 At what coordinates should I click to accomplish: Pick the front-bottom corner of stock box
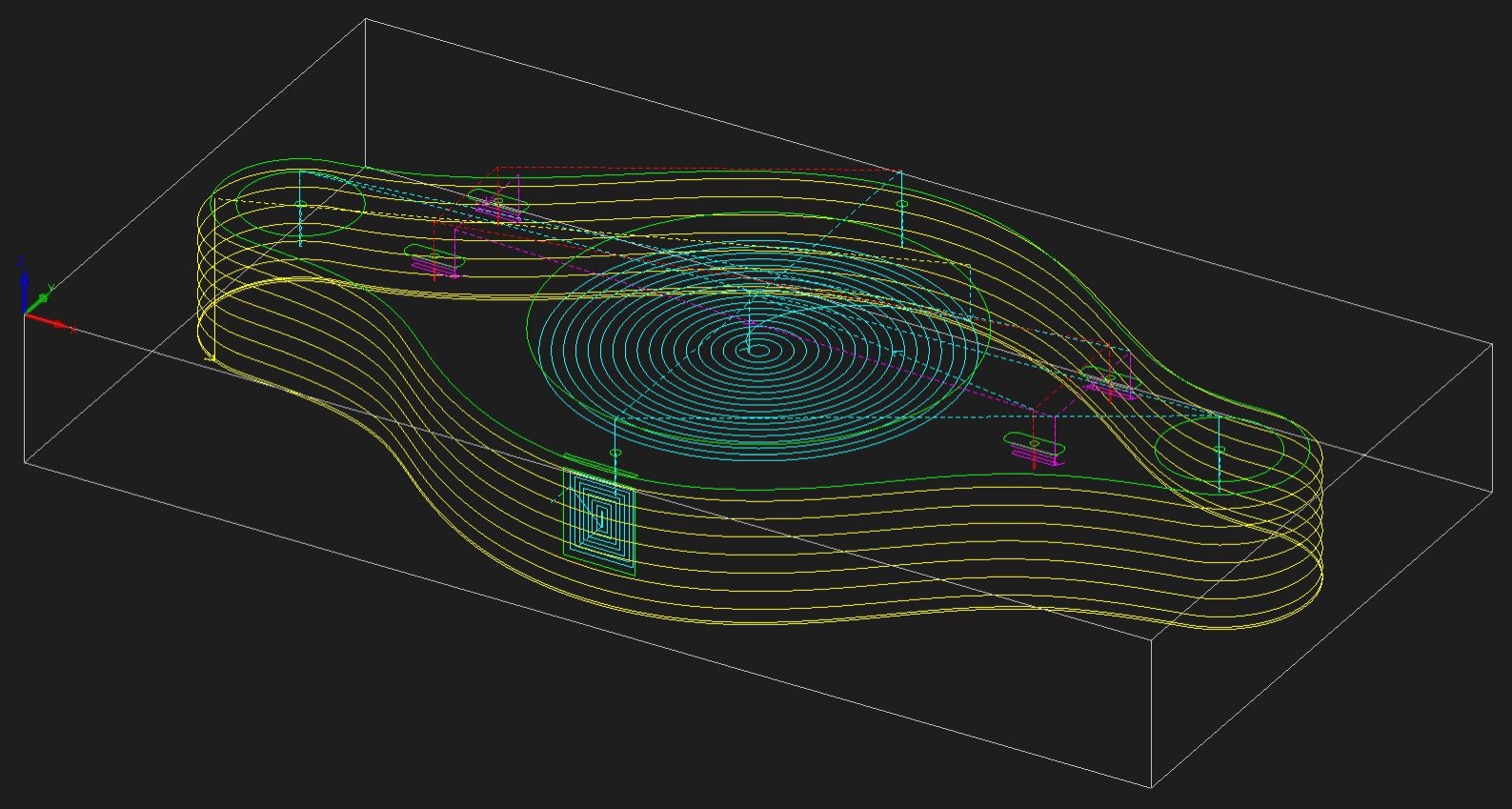tap(1152, 787)
